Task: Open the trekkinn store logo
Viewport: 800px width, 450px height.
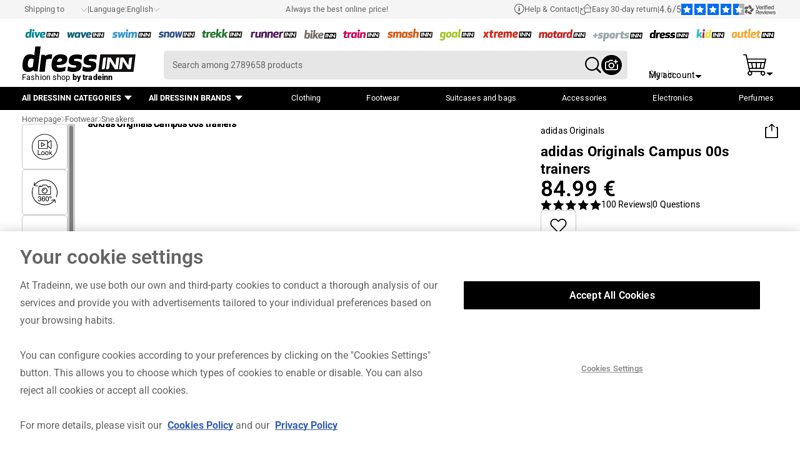Action: point(221,34)
